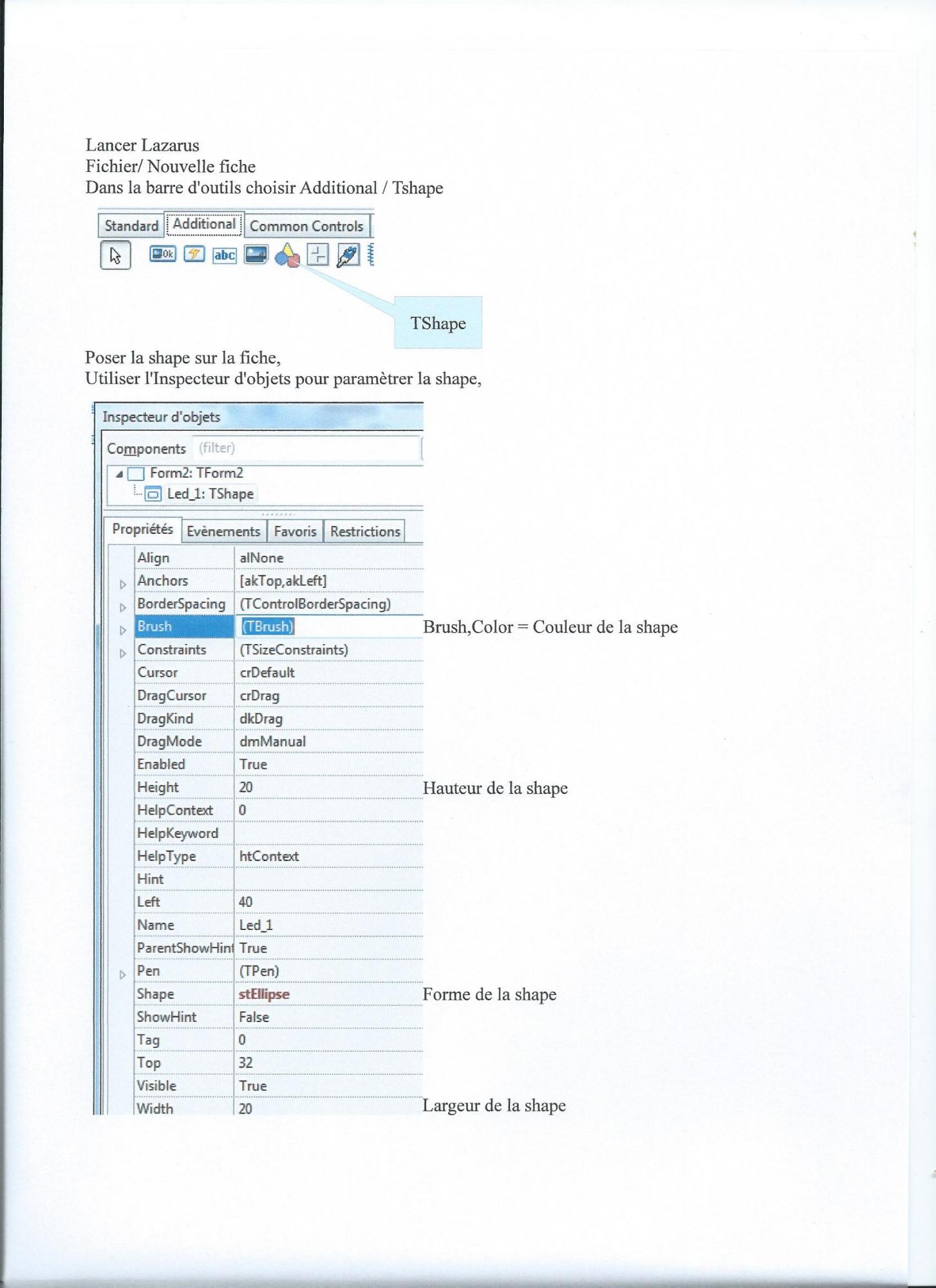Viewport: 936px width, 1288px height.
Task: Select the Align property name
Action: tap(153, 558)
